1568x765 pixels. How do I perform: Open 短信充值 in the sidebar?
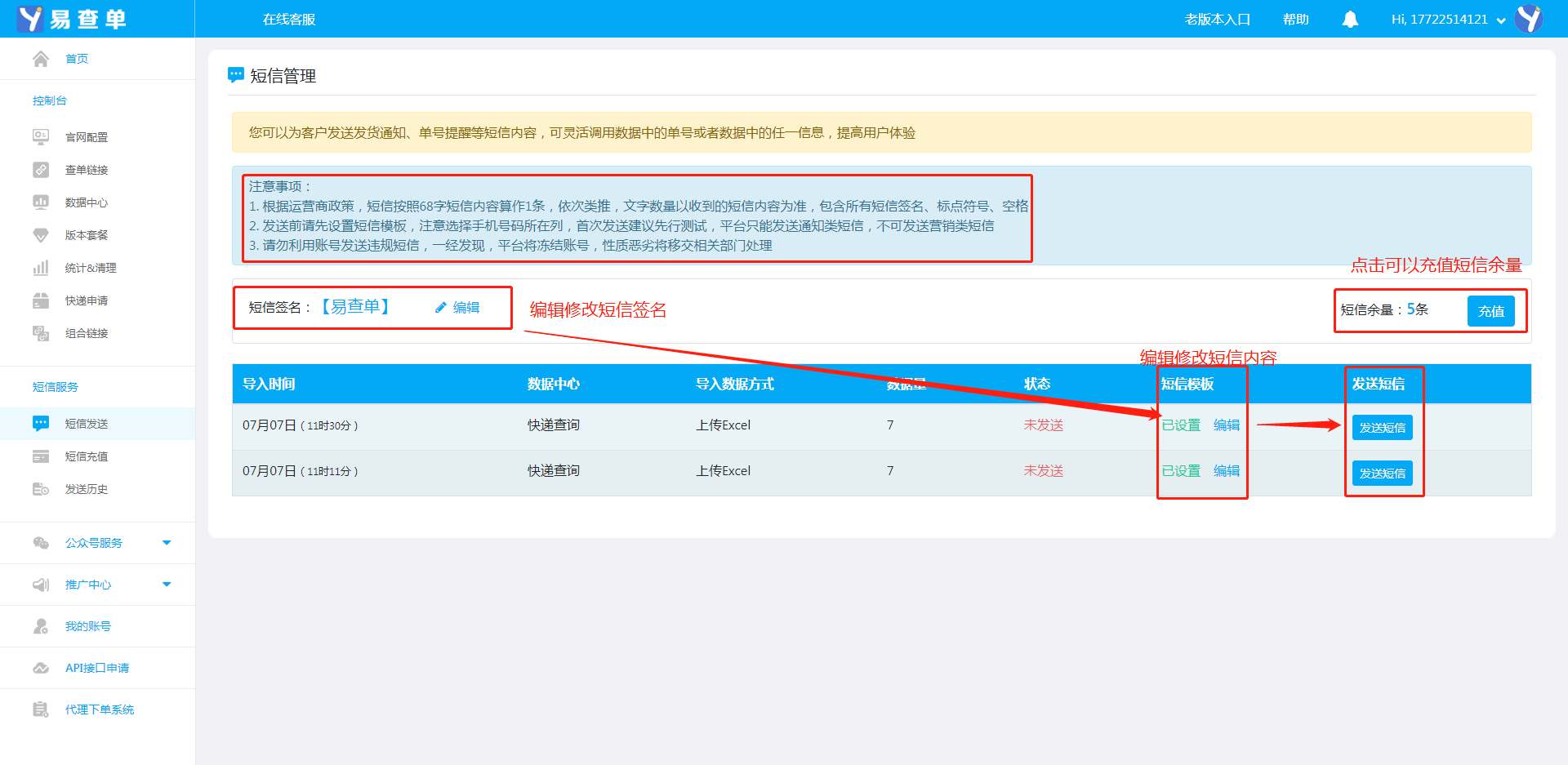point(87,456)
